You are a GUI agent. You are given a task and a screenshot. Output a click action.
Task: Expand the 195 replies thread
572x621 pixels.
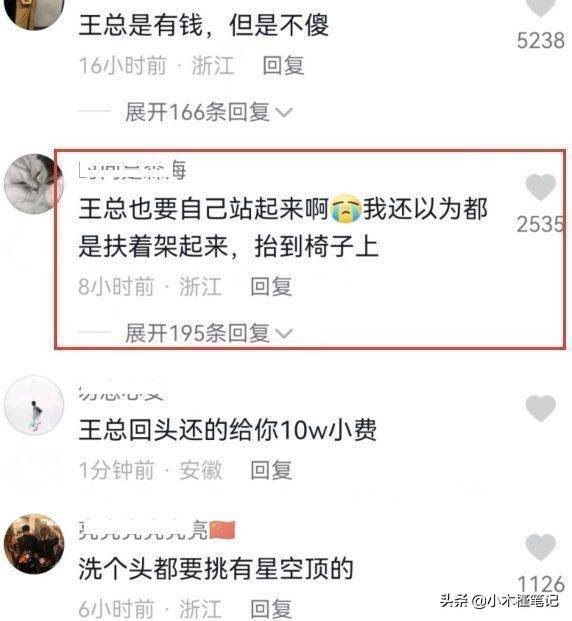[197, 333]
